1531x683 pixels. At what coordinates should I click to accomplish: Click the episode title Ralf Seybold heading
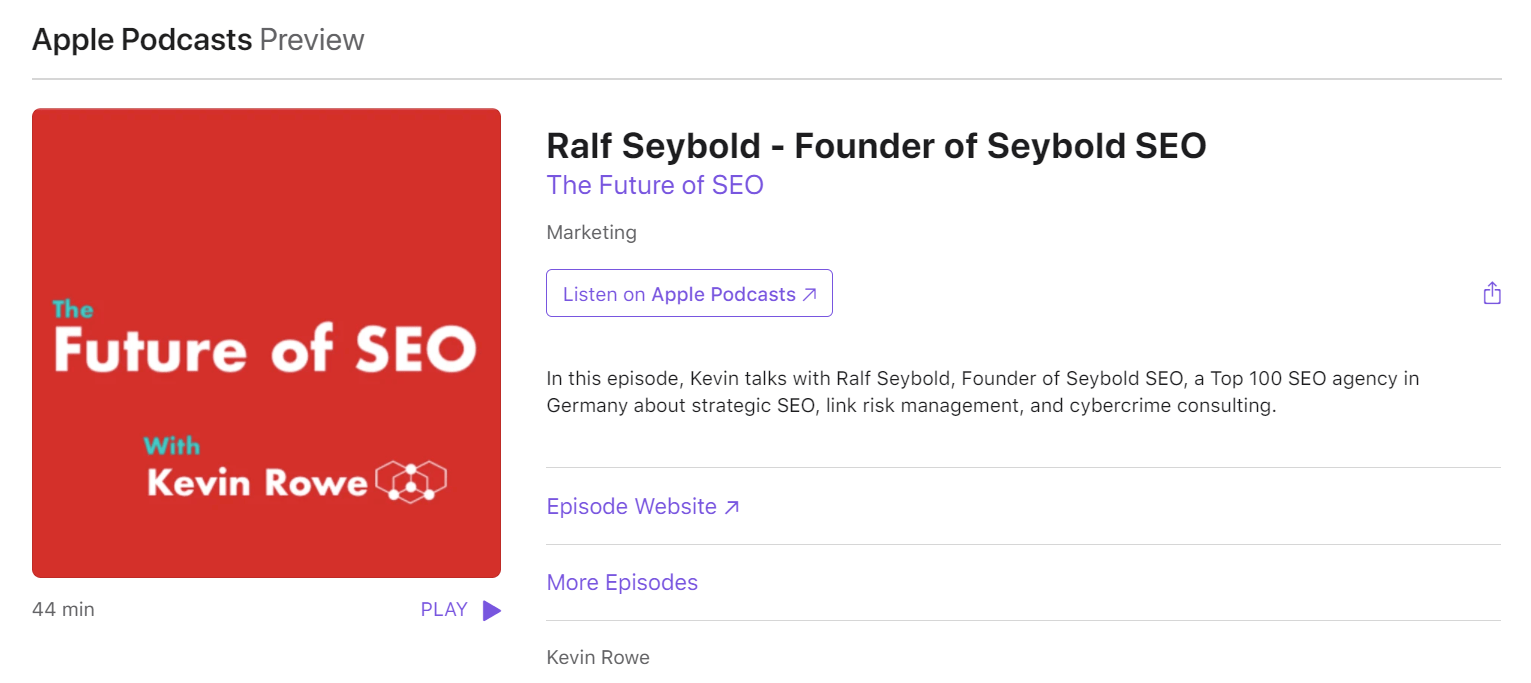tap(876, 146)
